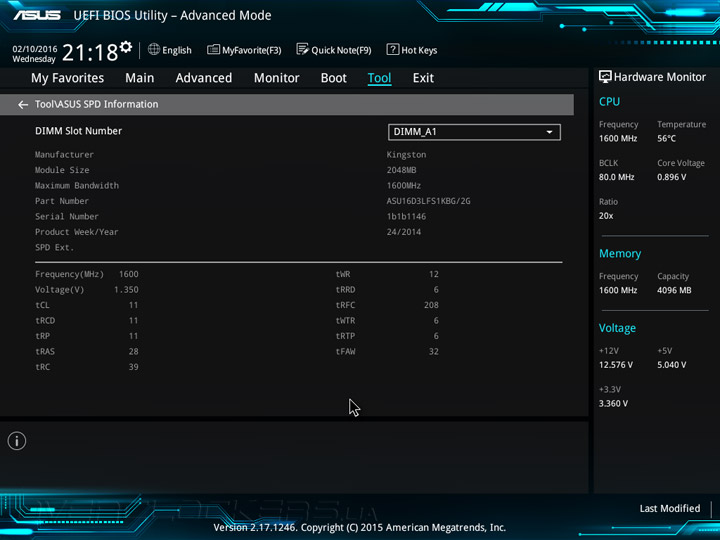Click the tRTP timing label
Screen dimensions: 720x540
[345, 336]
